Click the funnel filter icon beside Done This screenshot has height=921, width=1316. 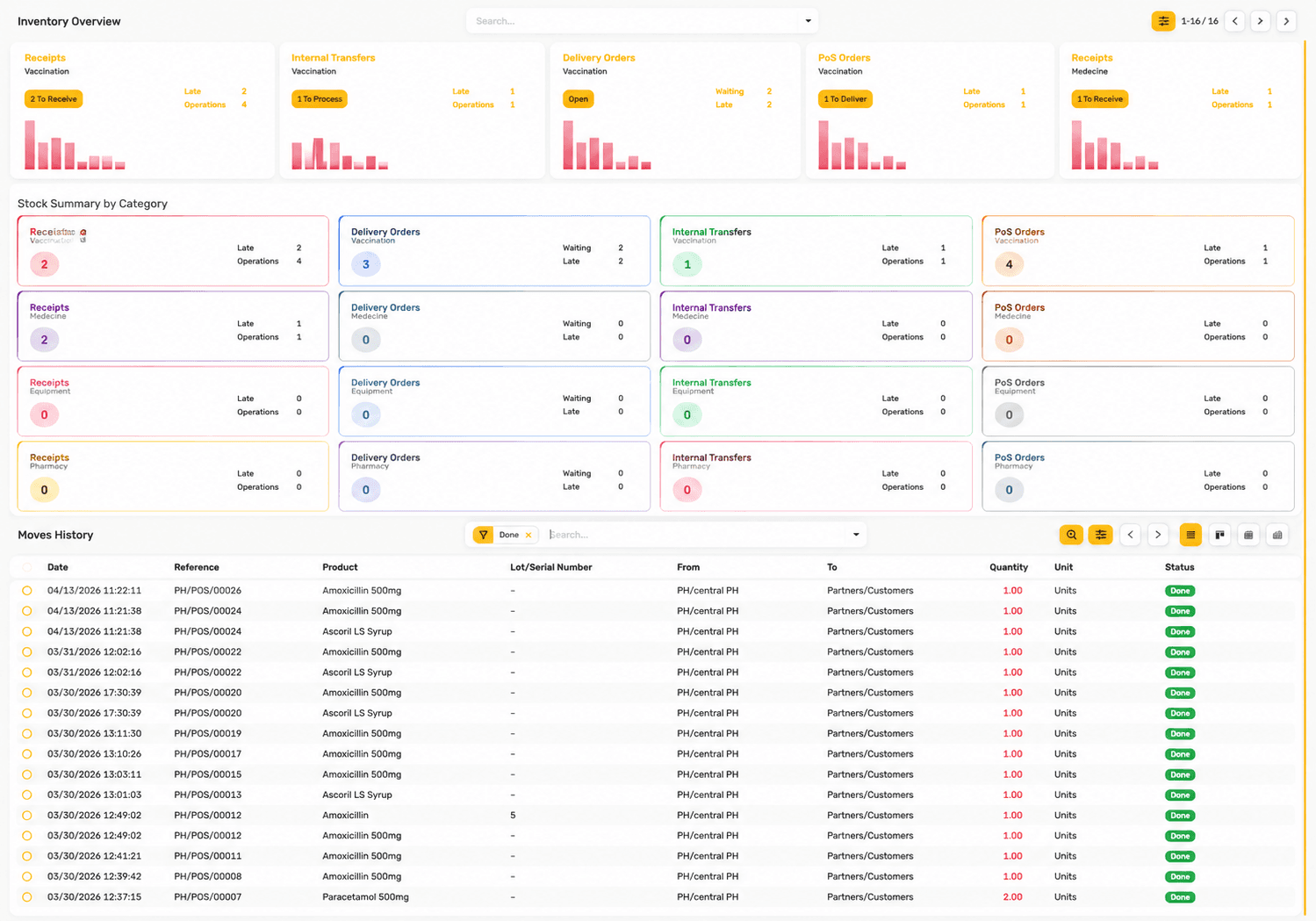pos(483,535)
